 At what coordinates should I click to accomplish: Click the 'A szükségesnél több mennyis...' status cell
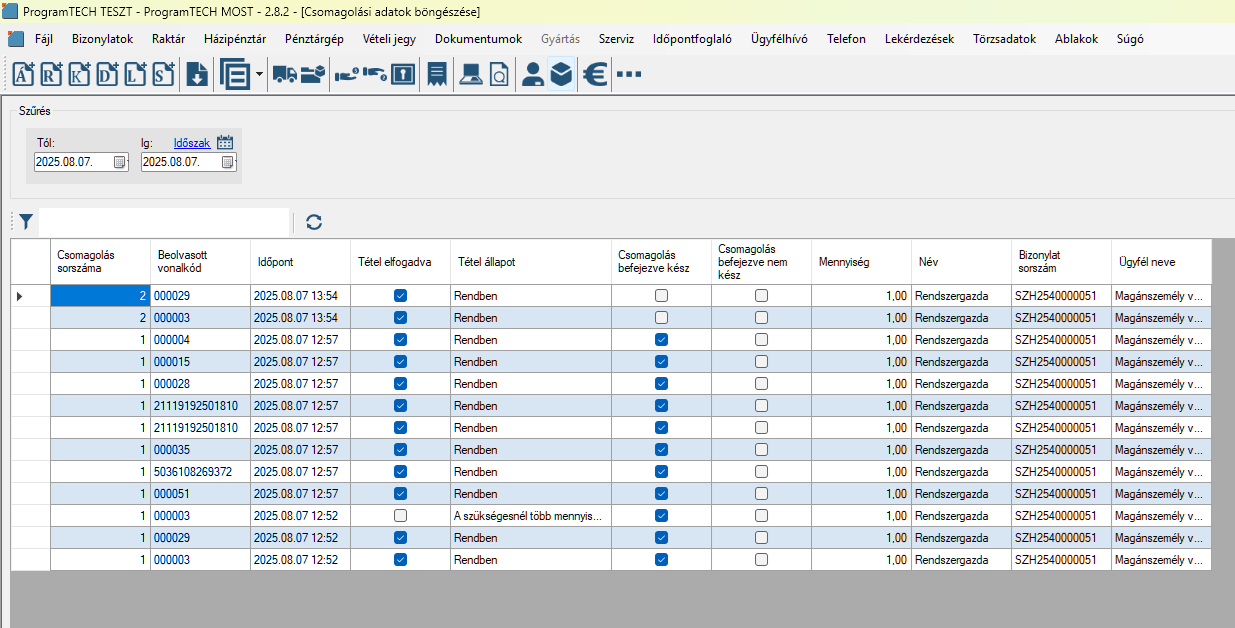pyautogui.click(x=531, y=516)
